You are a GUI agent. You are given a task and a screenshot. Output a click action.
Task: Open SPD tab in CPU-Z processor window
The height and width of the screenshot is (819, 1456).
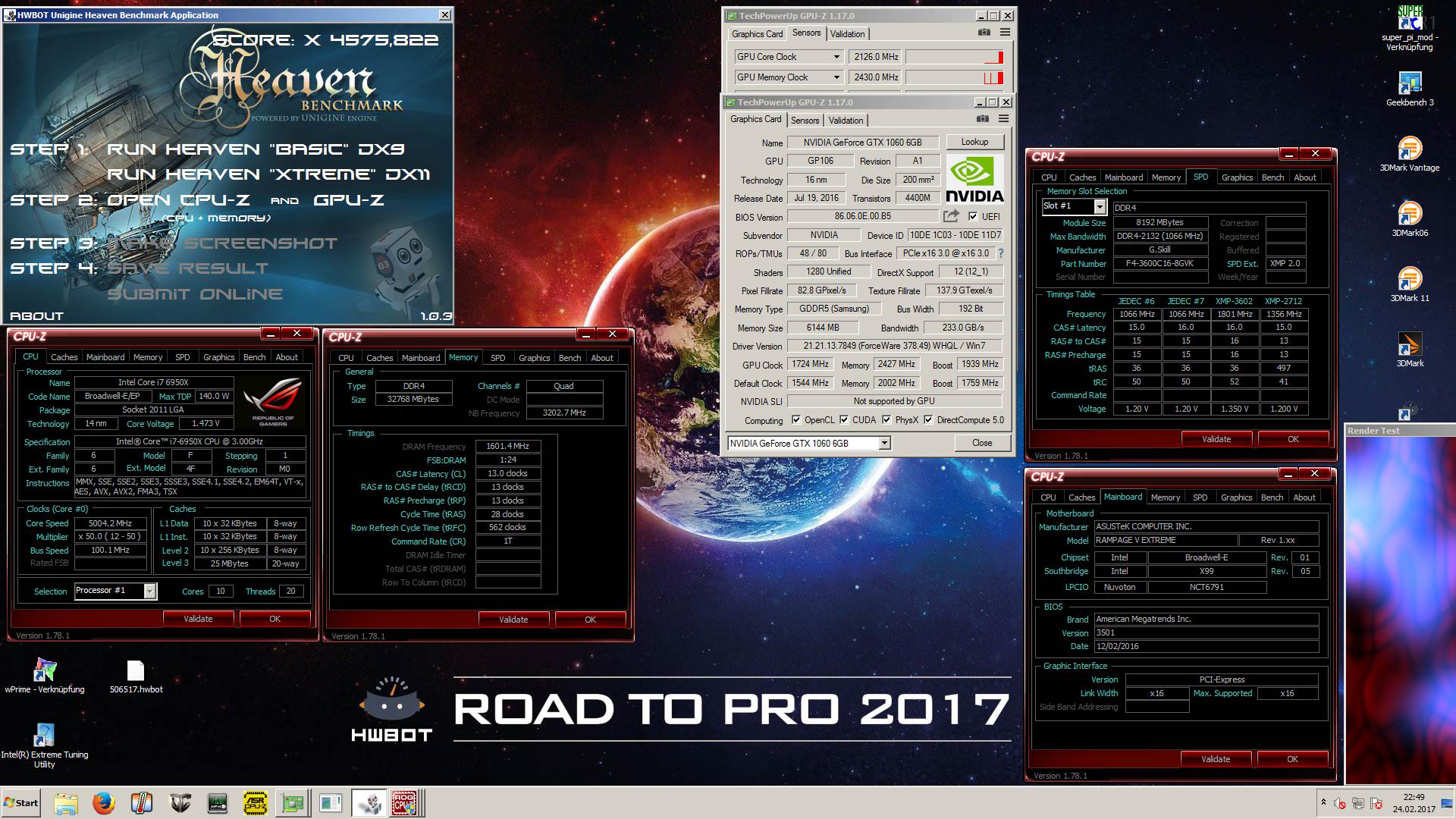183,357
